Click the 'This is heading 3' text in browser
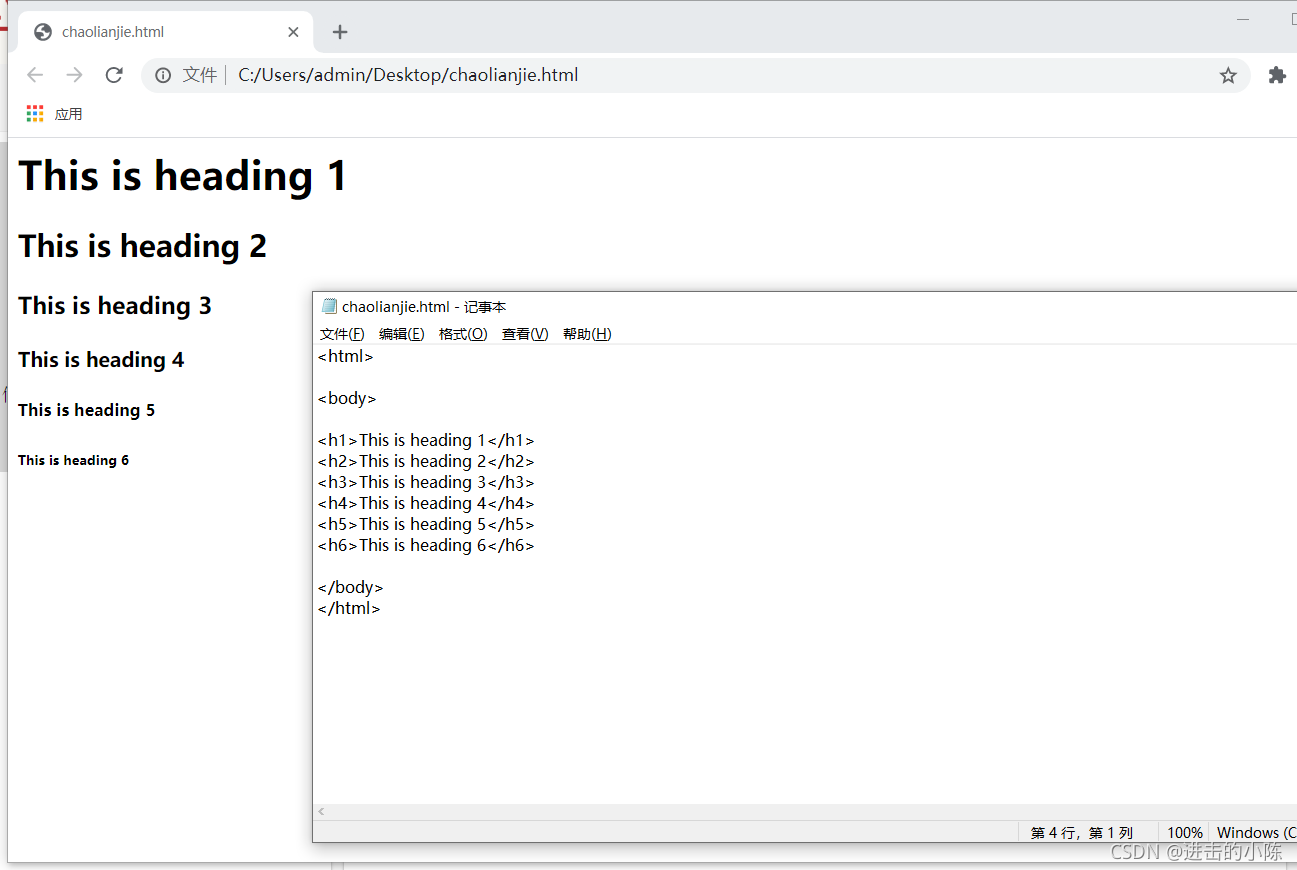Image resolution: width=1297 pixels, height=870 pixels. [x=115, y=306]
